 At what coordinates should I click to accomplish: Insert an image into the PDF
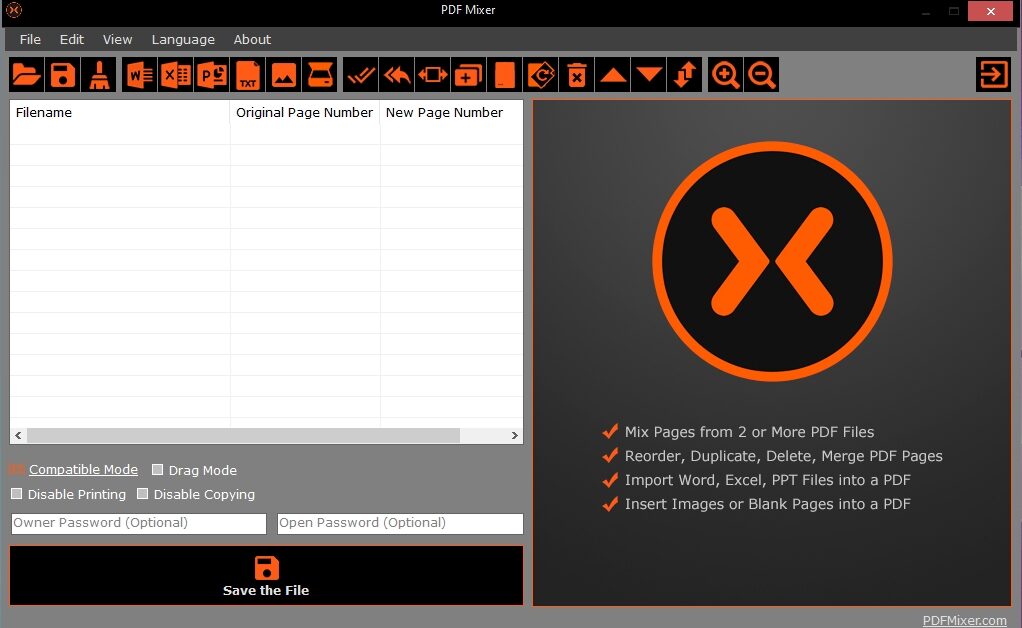coord(285,74)
